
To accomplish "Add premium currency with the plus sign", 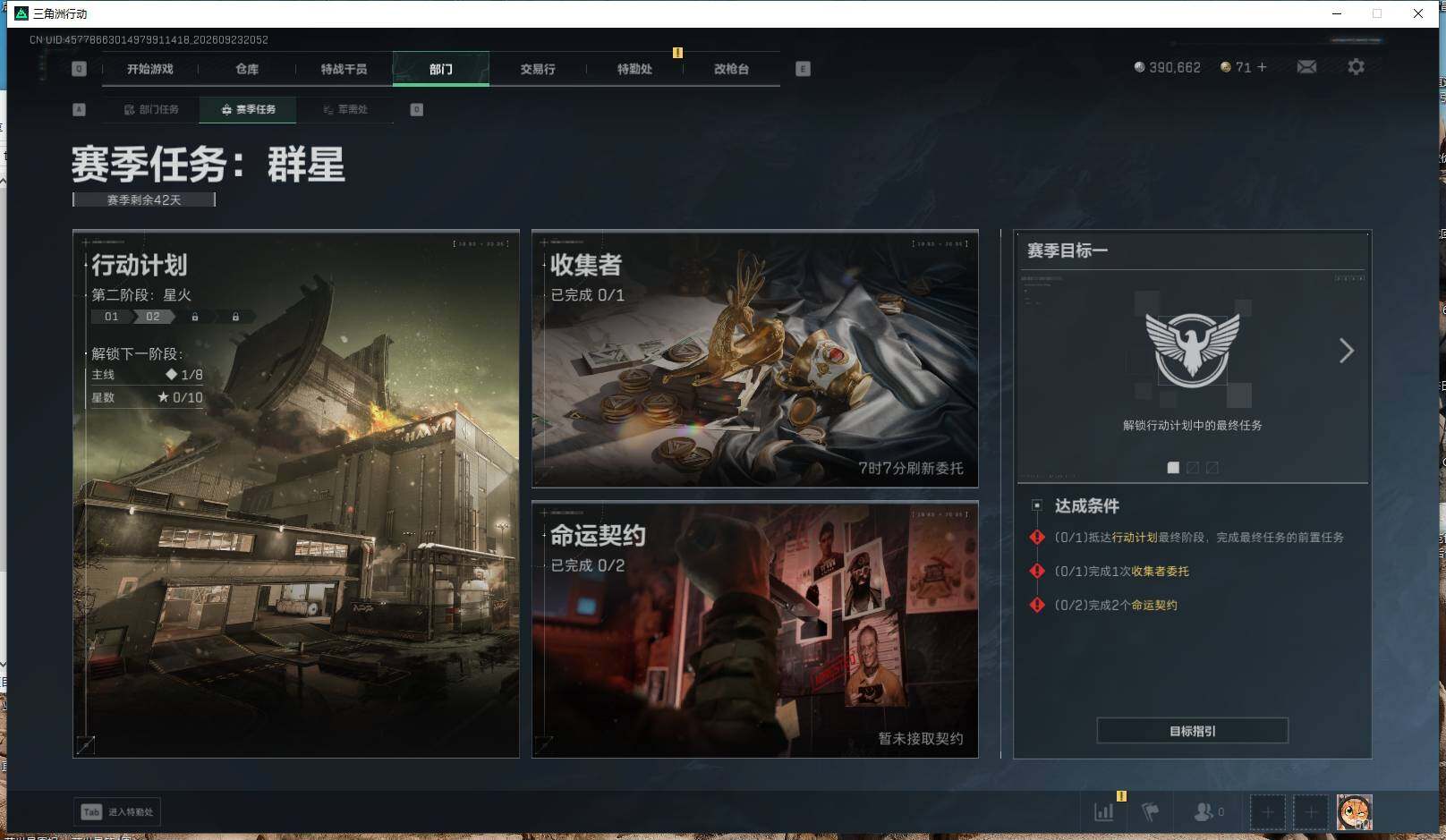I will 1263,67.
